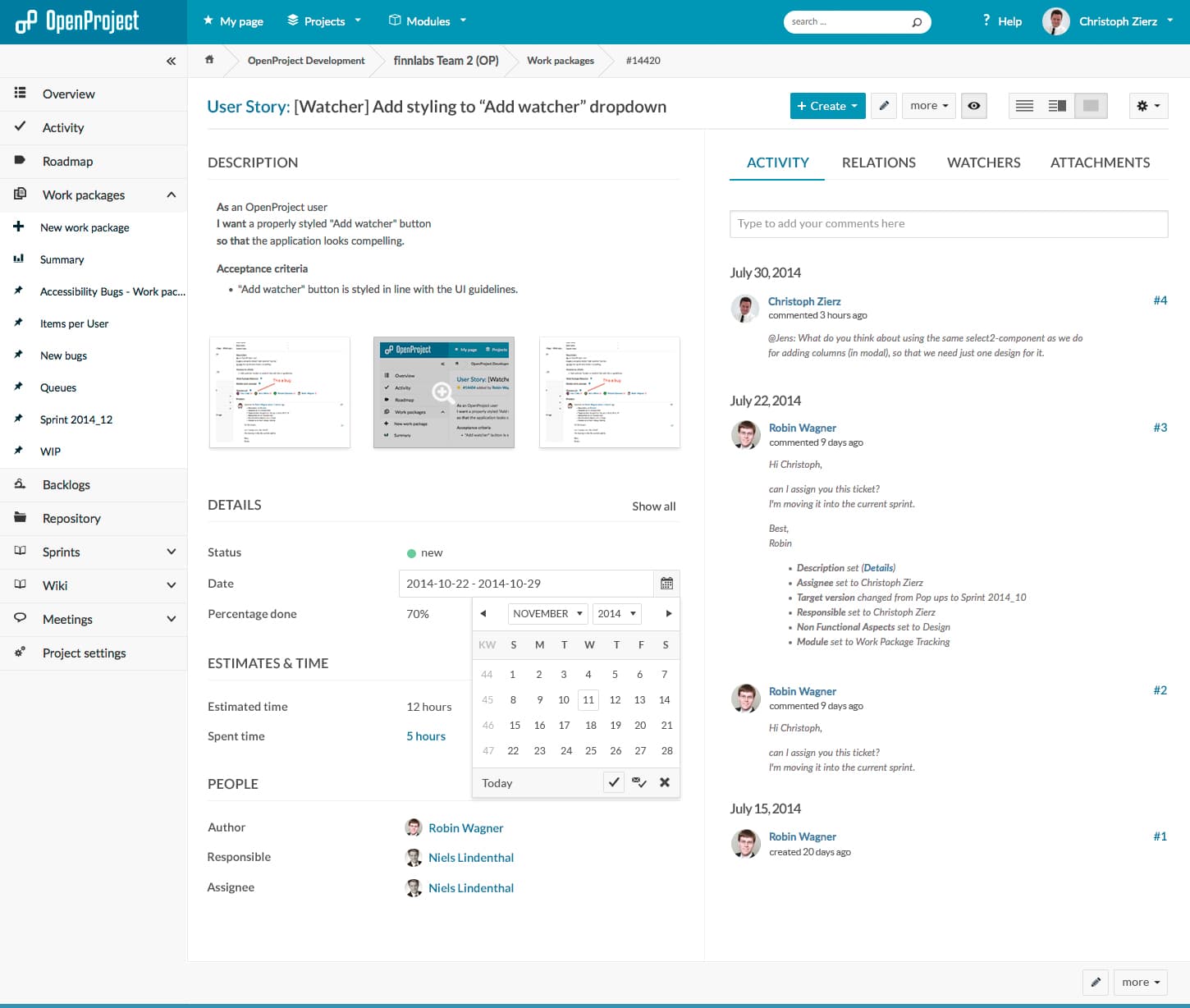Toggle watch status with eye icon
1190x1008 pixels.
pos(973,106)
